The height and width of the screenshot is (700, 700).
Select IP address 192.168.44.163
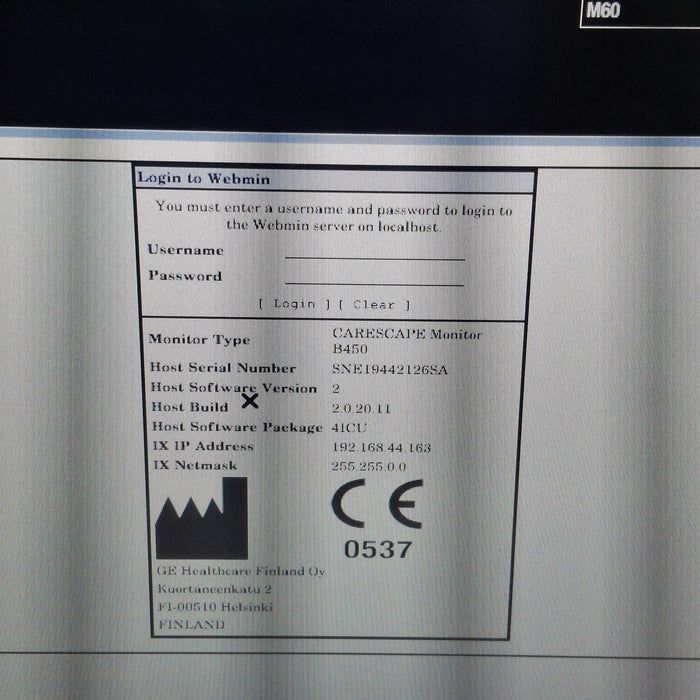pyautogui.click(x=382, y=447)
